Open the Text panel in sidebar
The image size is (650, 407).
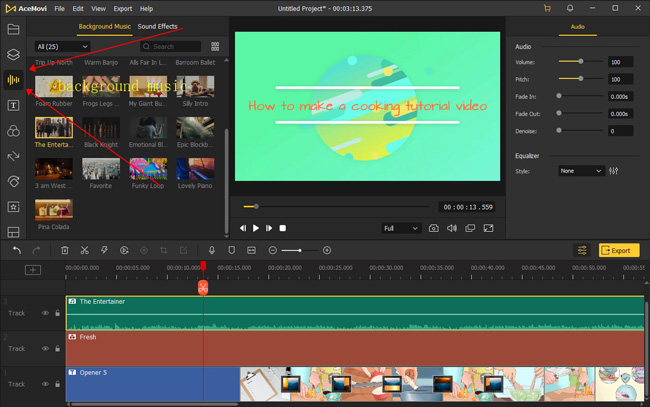[13, 105]
